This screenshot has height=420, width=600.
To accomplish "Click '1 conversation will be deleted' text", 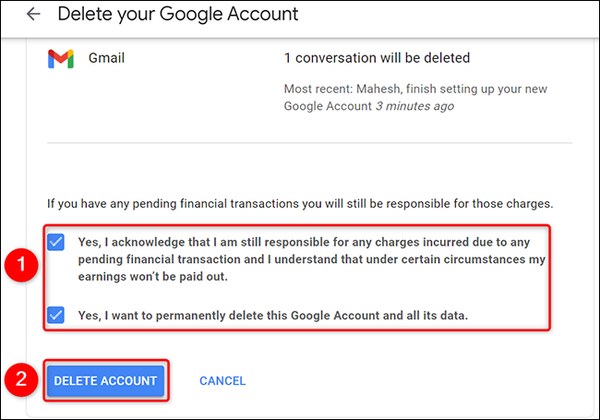I will [377, 58].
